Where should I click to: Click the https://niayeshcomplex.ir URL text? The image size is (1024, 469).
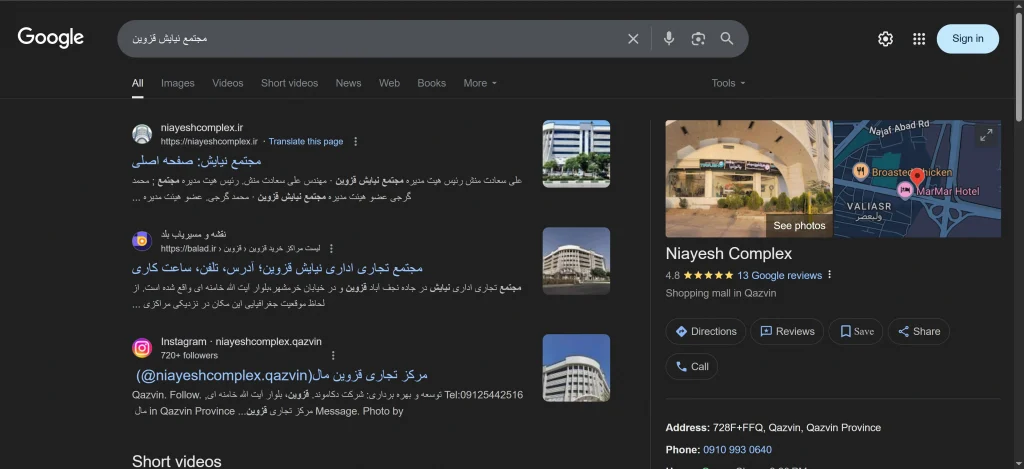(x=209, y=142)
